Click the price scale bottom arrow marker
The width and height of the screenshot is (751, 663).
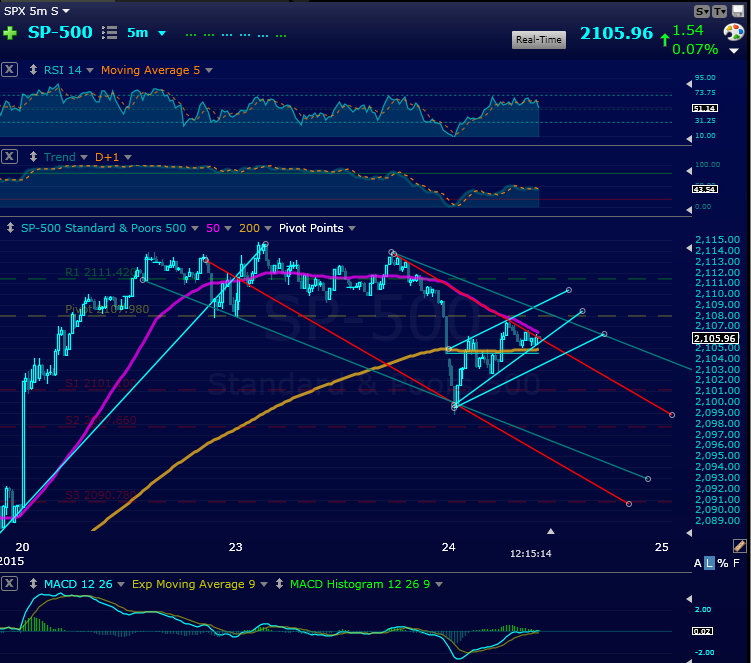point(689,533)
